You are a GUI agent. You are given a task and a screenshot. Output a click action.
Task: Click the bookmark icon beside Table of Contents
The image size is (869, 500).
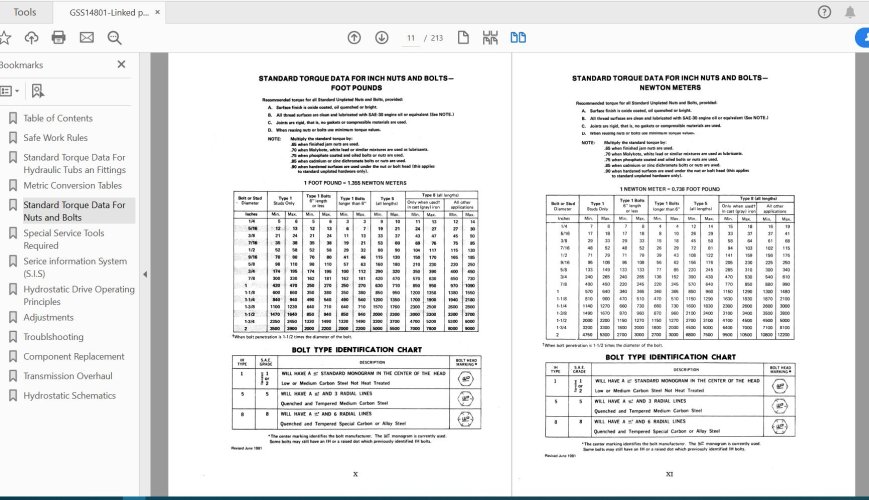tap(13, 118)
